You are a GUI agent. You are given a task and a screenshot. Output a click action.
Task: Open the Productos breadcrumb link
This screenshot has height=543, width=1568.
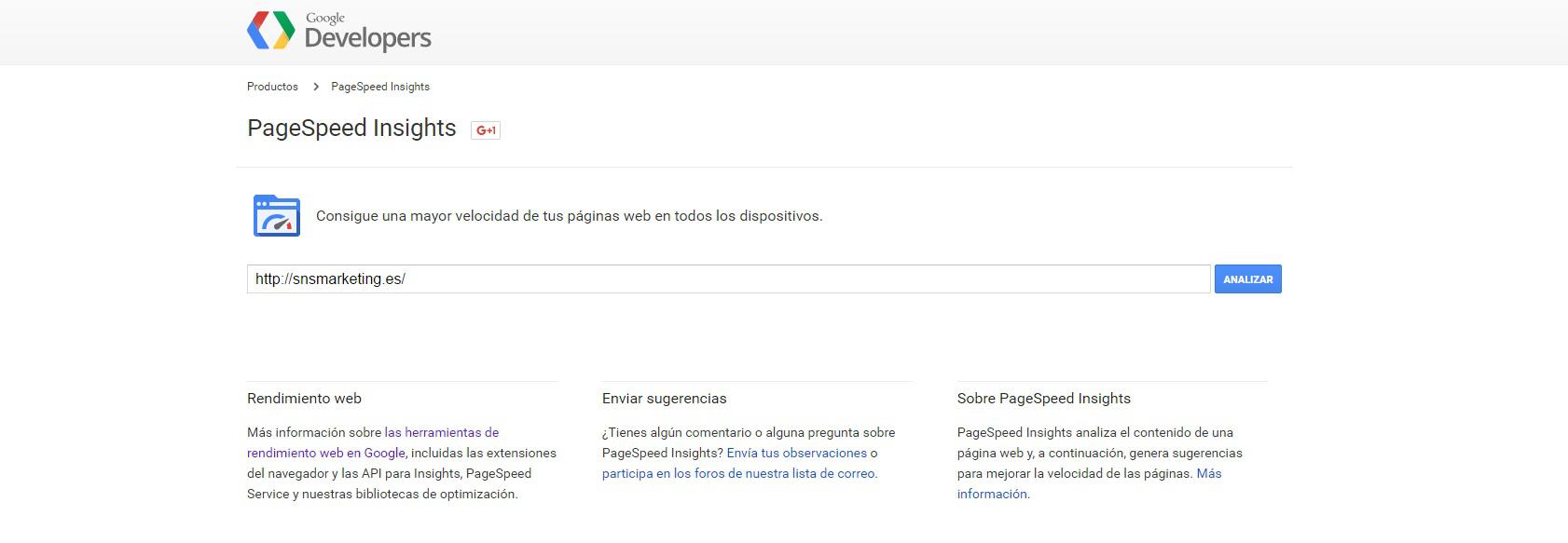coord(272,87)
